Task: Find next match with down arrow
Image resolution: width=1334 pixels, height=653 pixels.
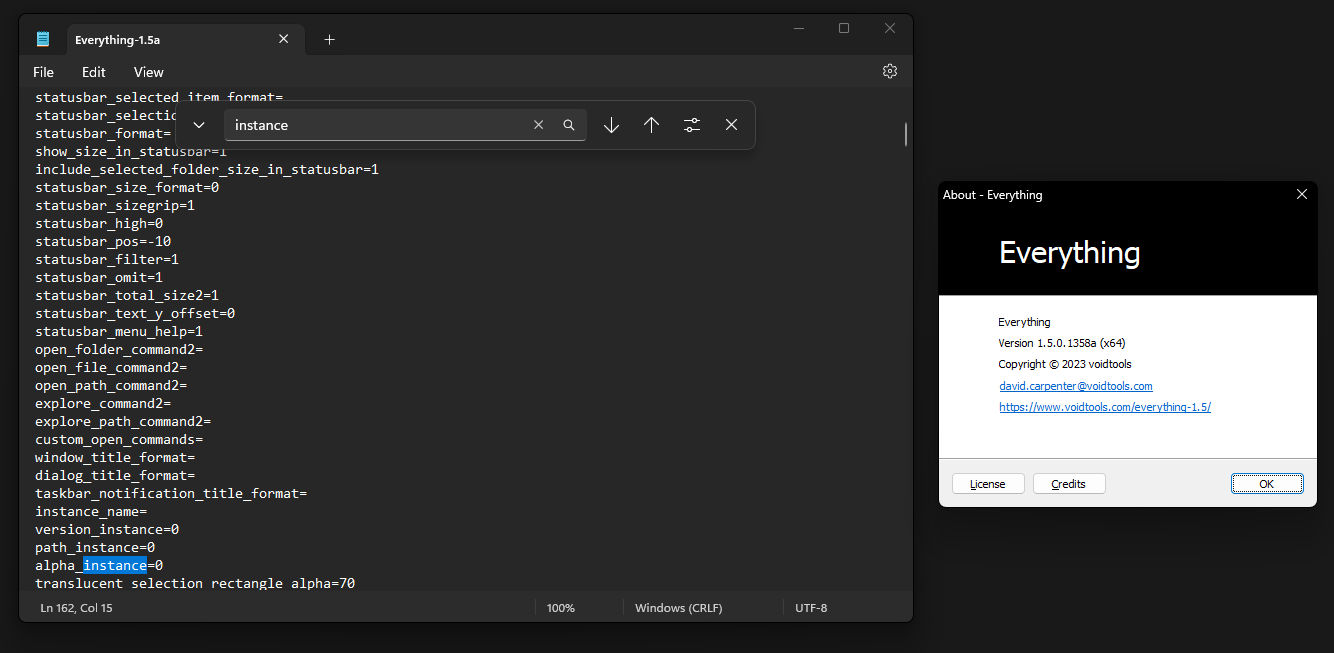Action: (612, 125)
